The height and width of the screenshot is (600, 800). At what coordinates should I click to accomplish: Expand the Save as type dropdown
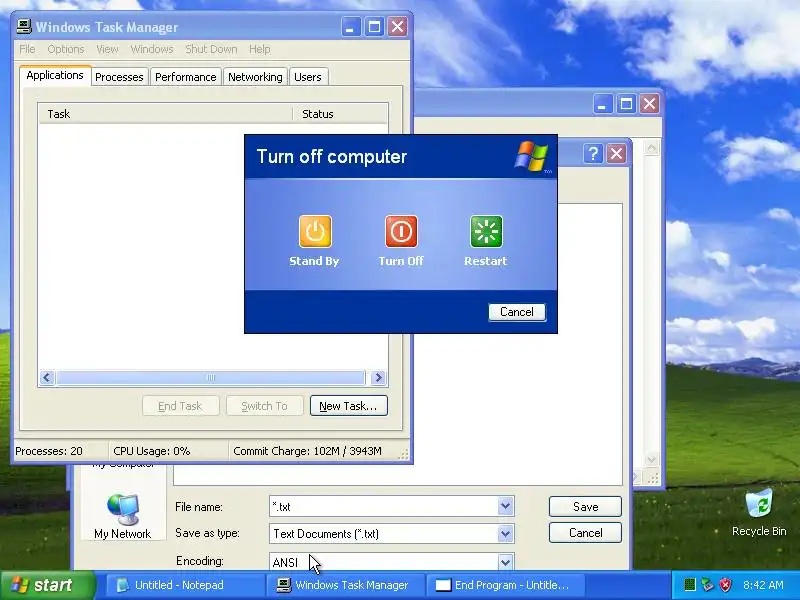click(x=505, y=534)
